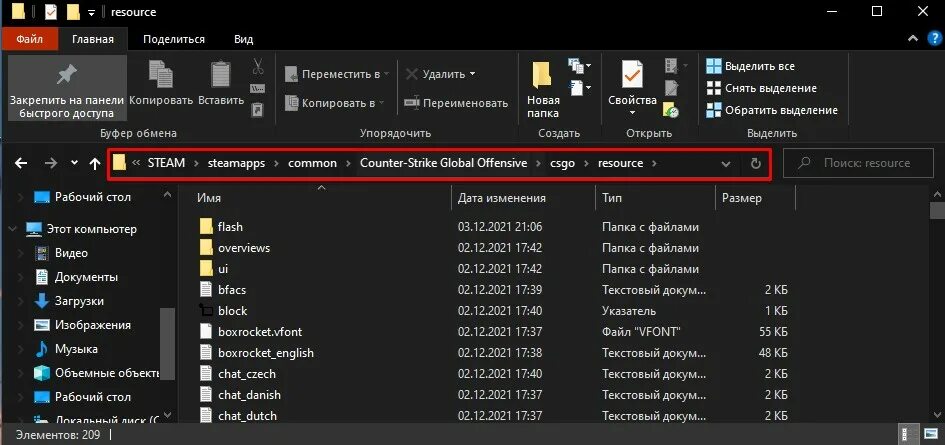The height and width of the screenshot is (445, 945).
Task: Click the copy path icon
Action: click(x=258, y=89)
